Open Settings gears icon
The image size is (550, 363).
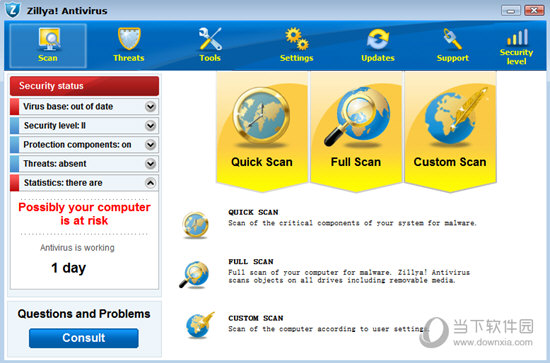[297, 39]
